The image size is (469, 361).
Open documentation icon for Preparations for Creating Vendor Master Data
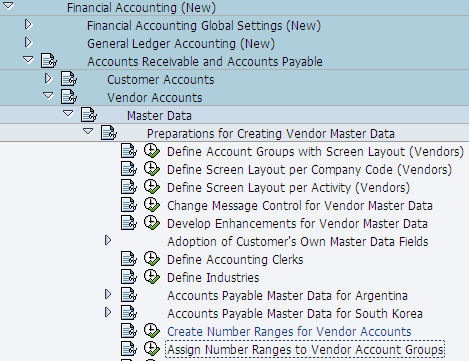pyautogui.click(x=109, y=133)
